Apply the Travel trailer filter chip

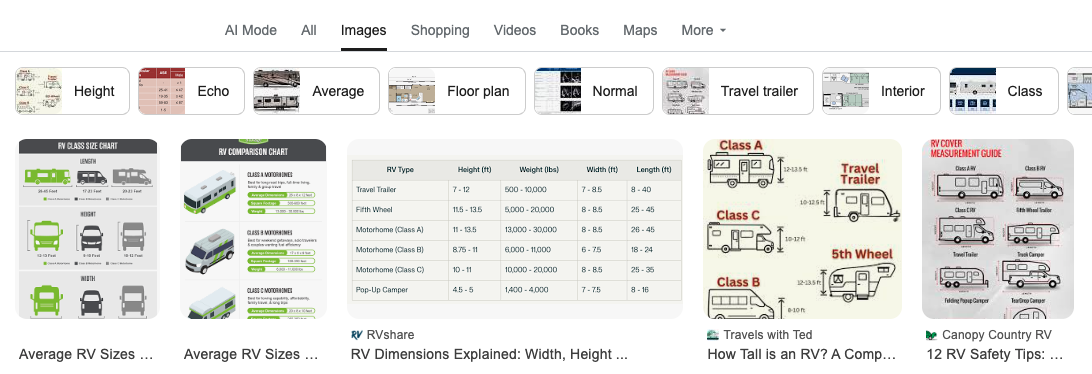[738, 91]
